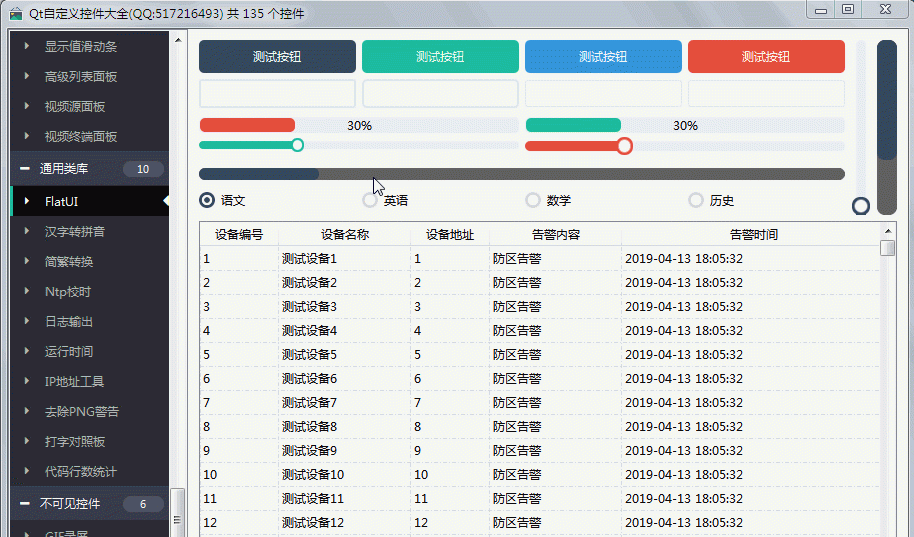914x537 pixels.
Task: Maximize the Qt自定义控件大全 window
Action: coord(848,9)
